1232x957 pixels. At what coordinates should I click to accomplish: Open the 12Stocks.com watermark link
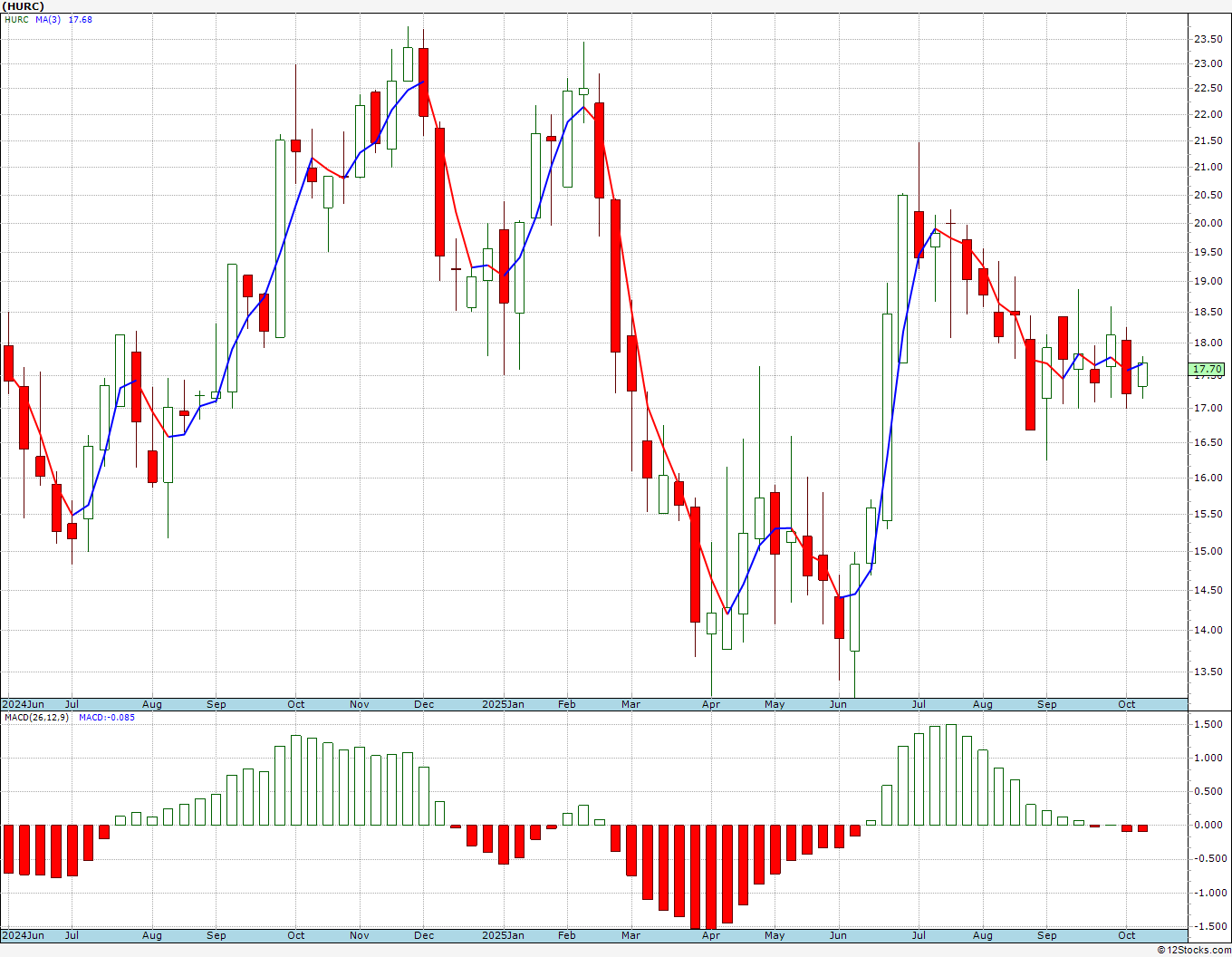pos(1195,950)
